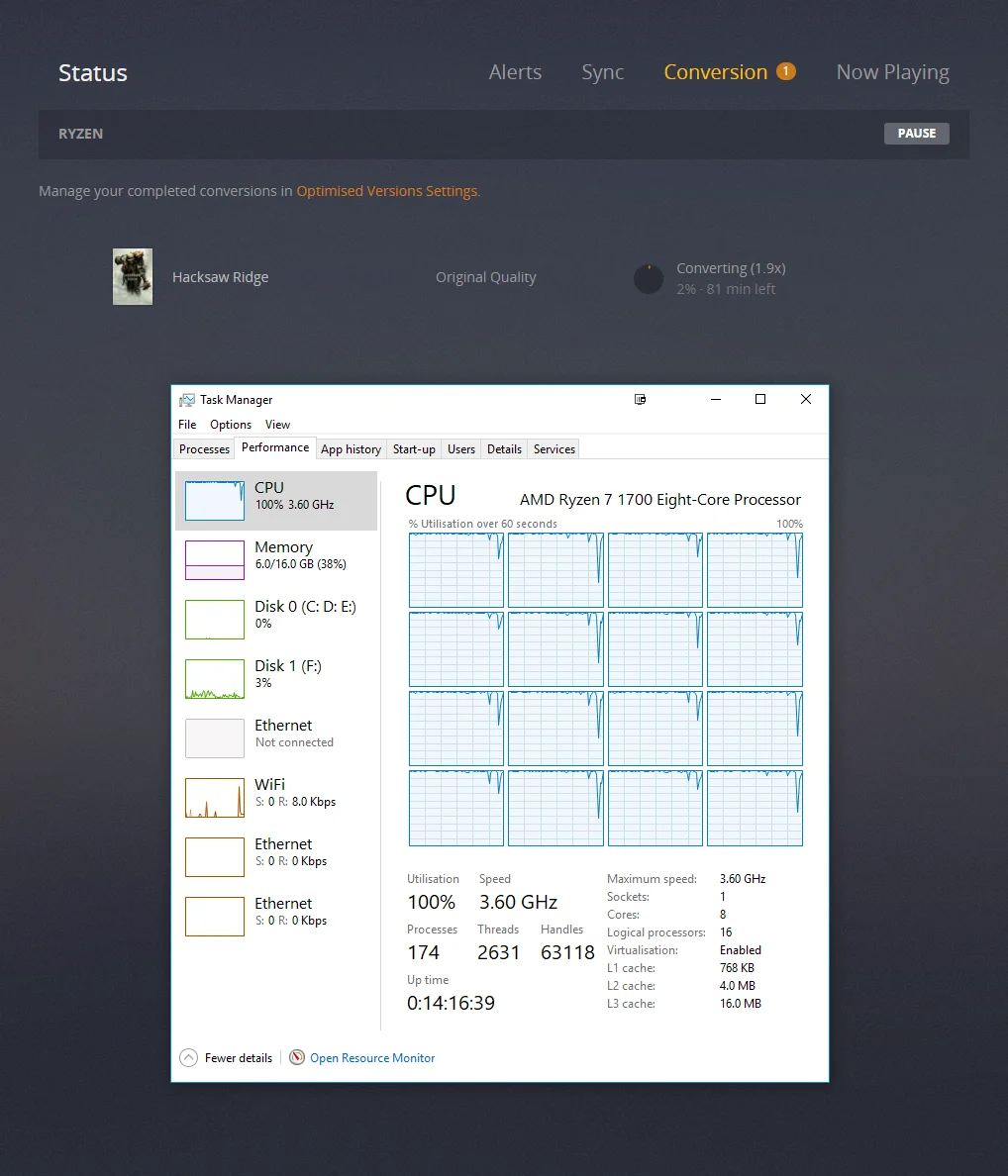The width and height of the screenshot is (1008, 1176).
Task: Open the Options menu in Task Manager
Action: tap(231, 425)
